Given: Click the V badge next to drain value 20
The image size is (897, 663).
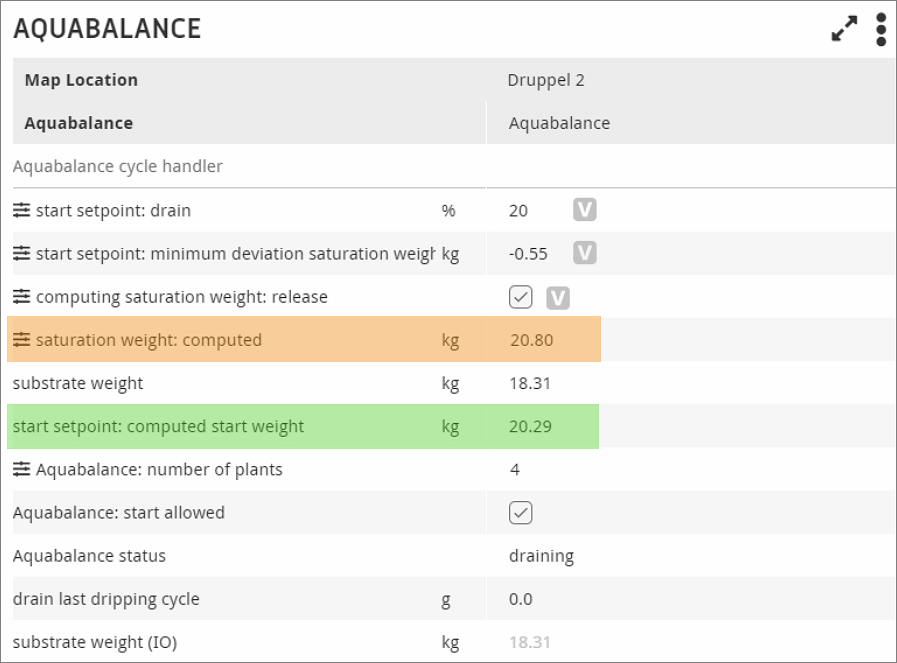Looking at the screenshot, I should pos(585,210).
